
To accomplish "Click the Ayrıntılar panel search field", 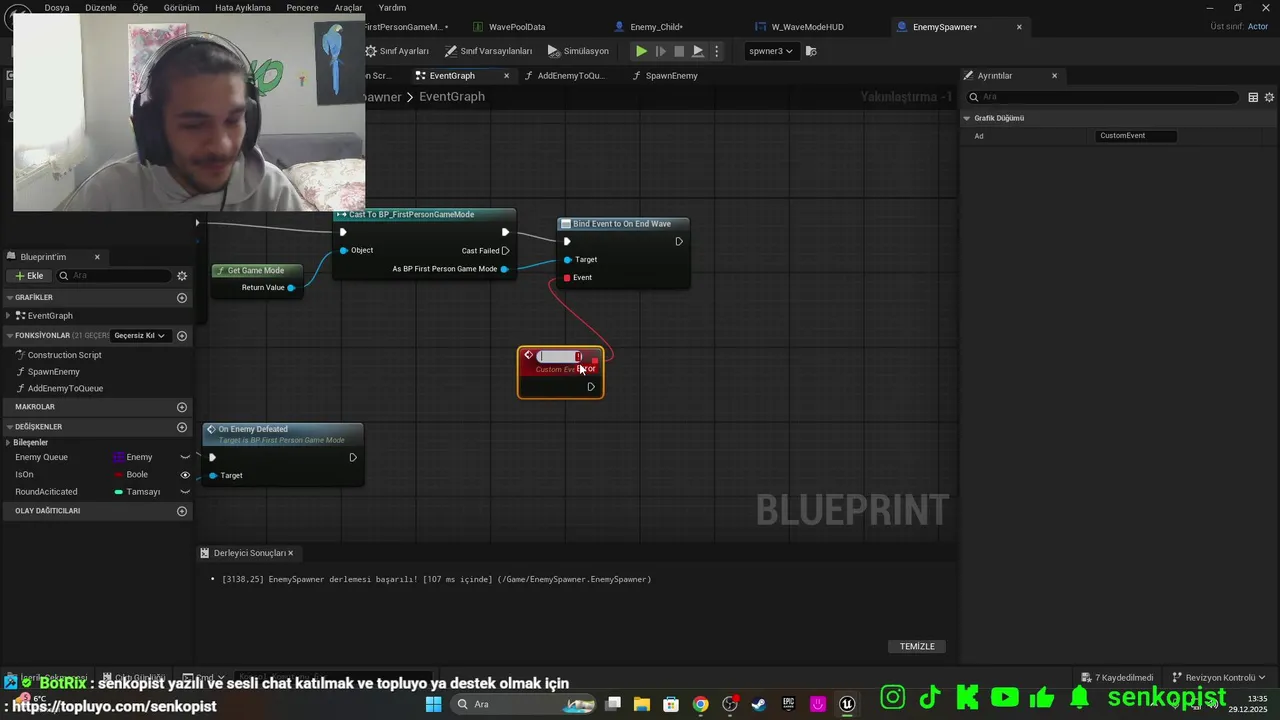I will [x=1103, y=97].
